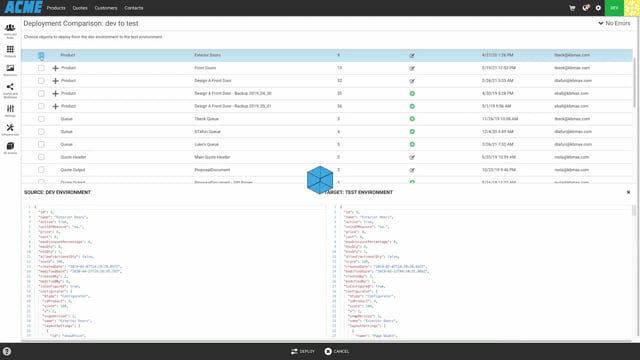Check the Main Quote Header checkbox
The width and height of the screenshot is (640, 360).
[41, 157]
